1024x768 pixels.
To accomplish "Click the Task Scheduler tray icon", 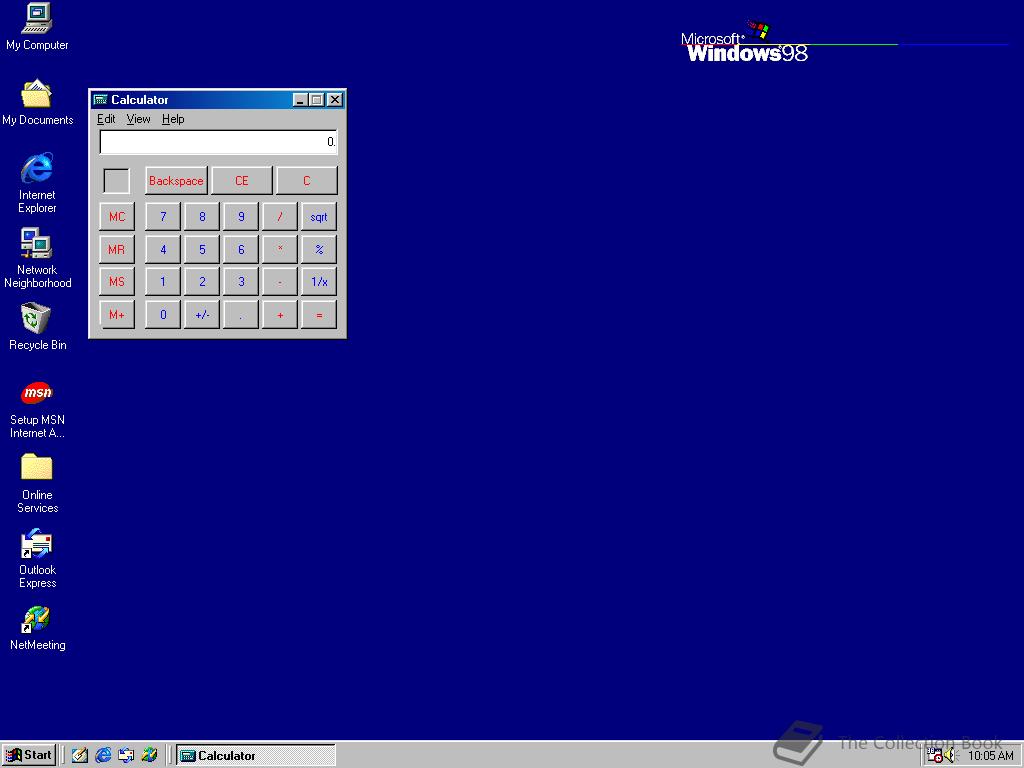I will (x=935, y=756).
